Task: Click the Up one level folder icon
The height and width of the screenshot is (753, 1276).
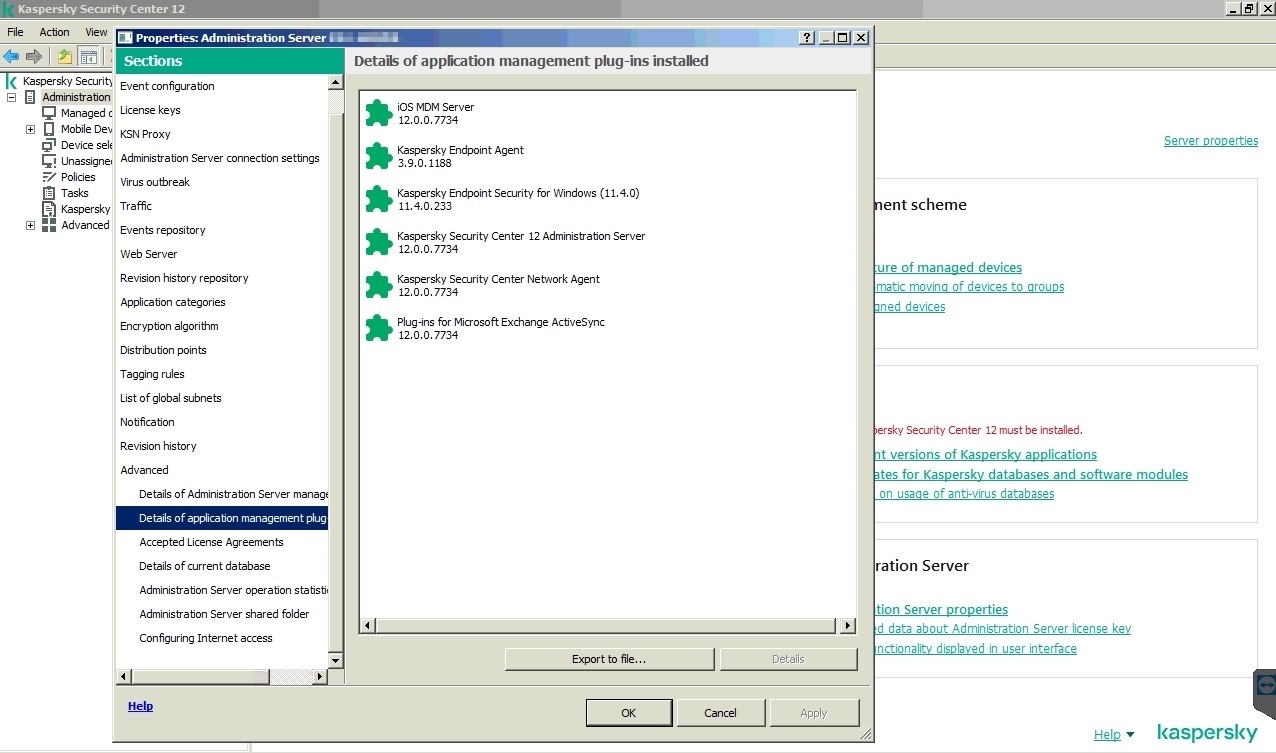Action: coord(65,56)
